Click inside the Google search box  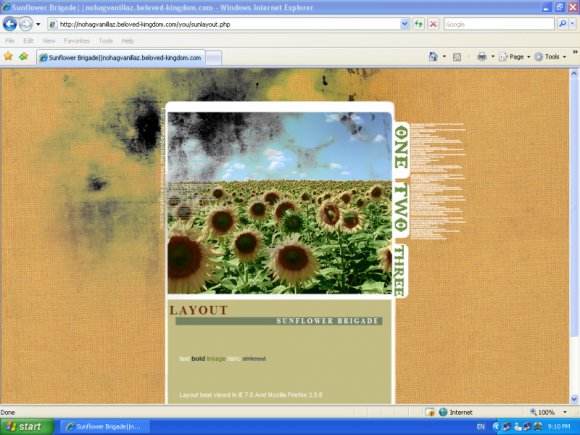[x=499, y=24]
